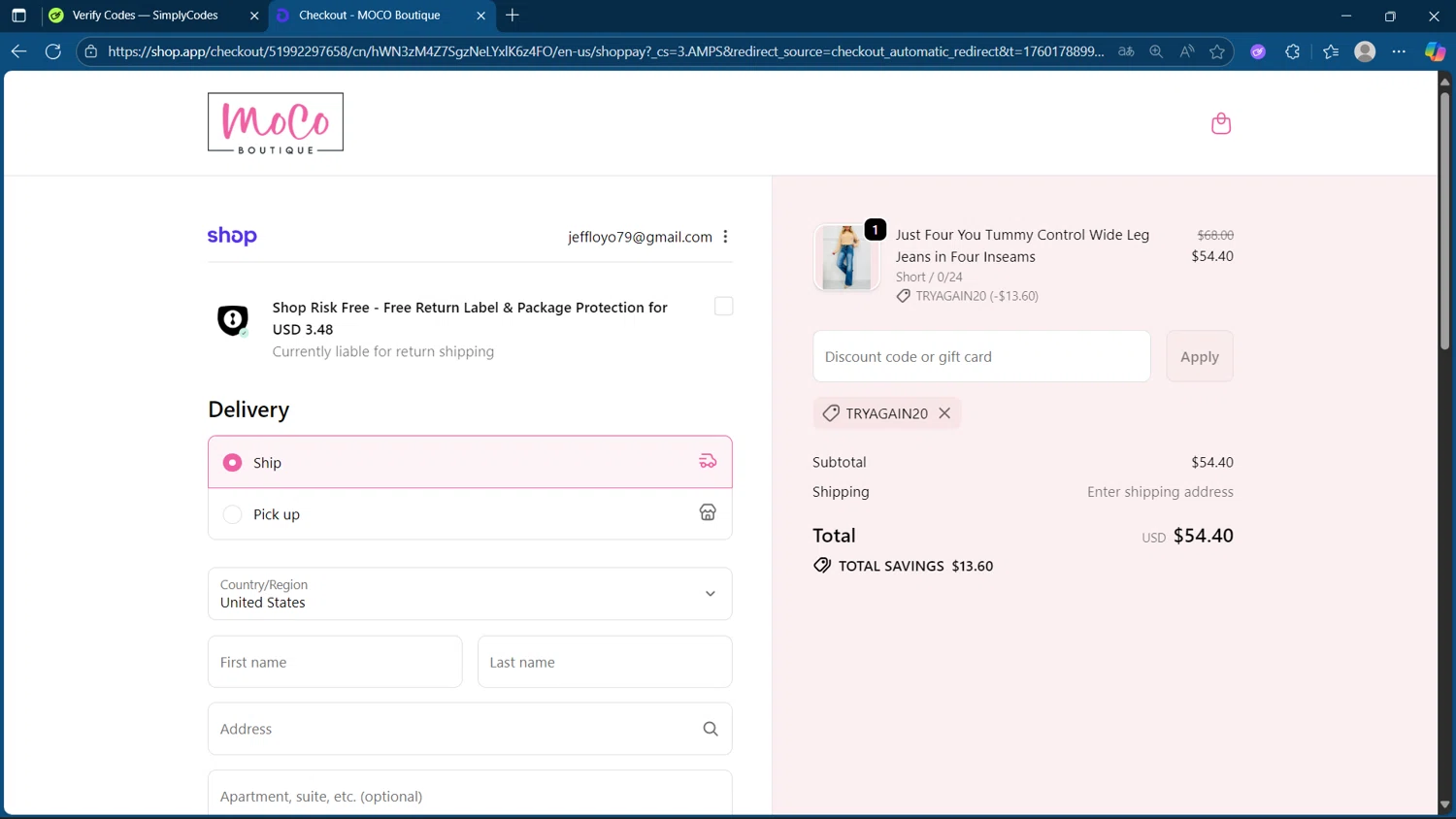Remove the TRYAGAIN20 discount code

coord(944,413)
